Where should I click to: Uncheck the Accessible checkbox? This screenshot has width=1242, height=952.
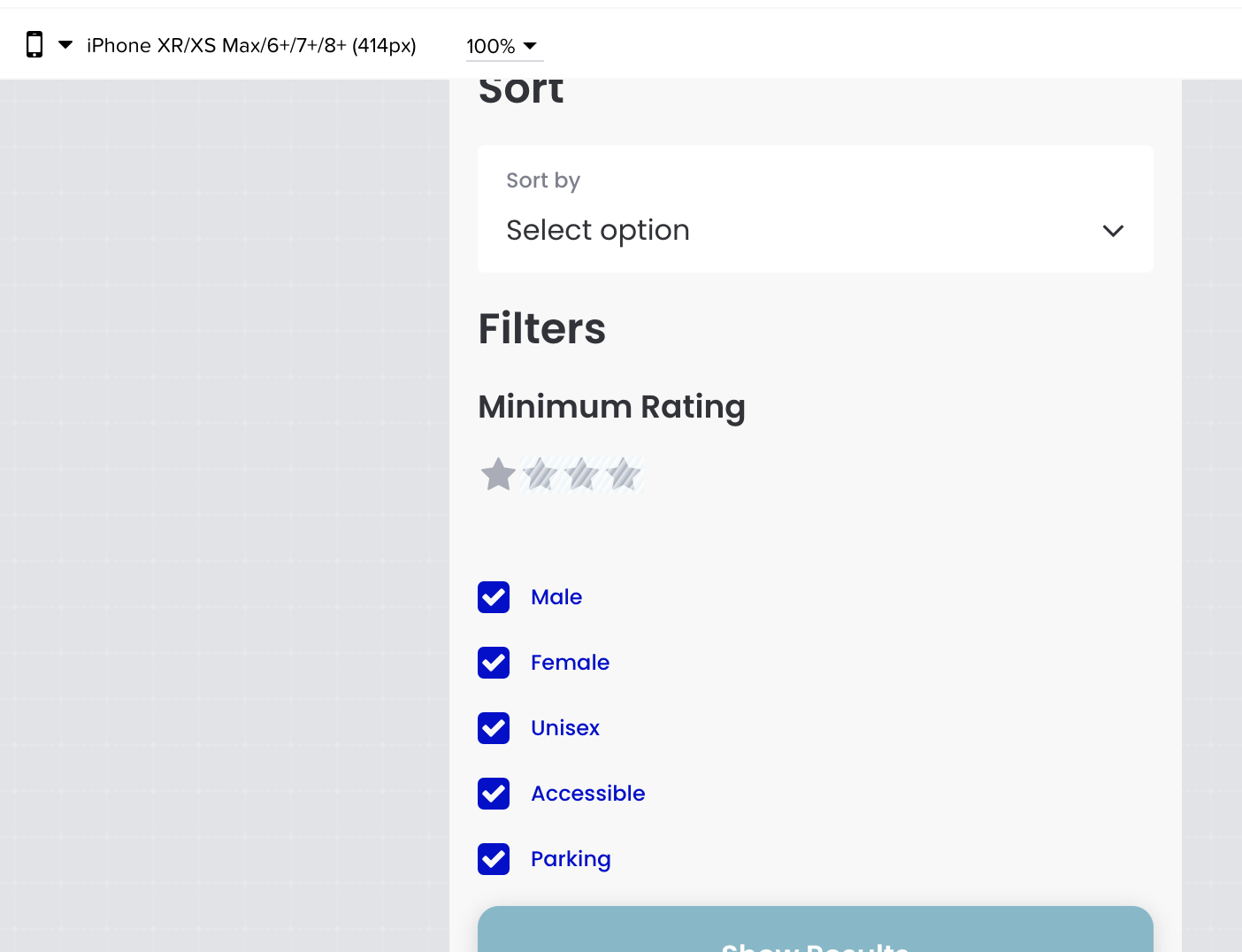pos(494,794)
